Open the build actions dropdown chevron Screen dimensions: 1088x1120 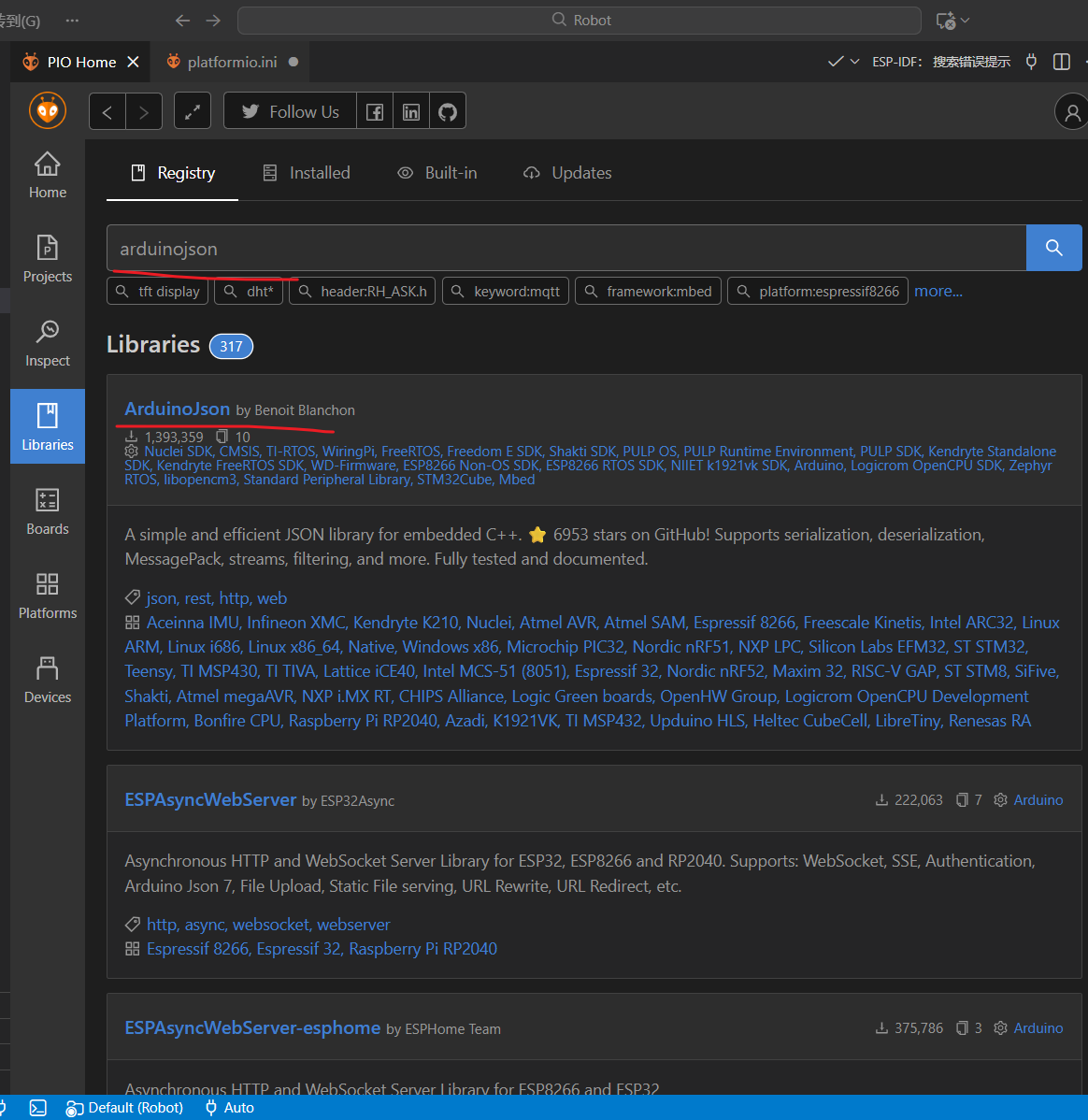click(x=854, y=62)
